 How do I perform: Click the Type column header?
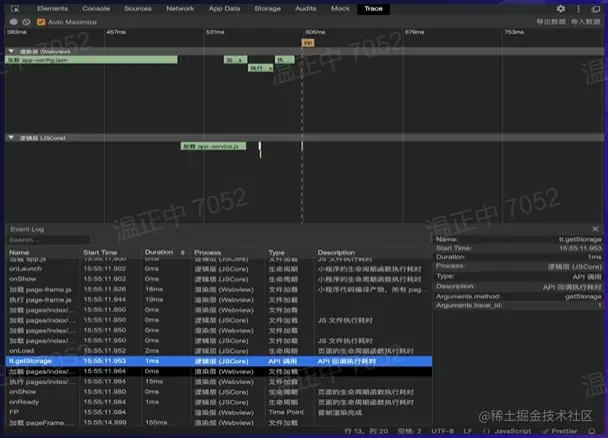pos(276,252)
